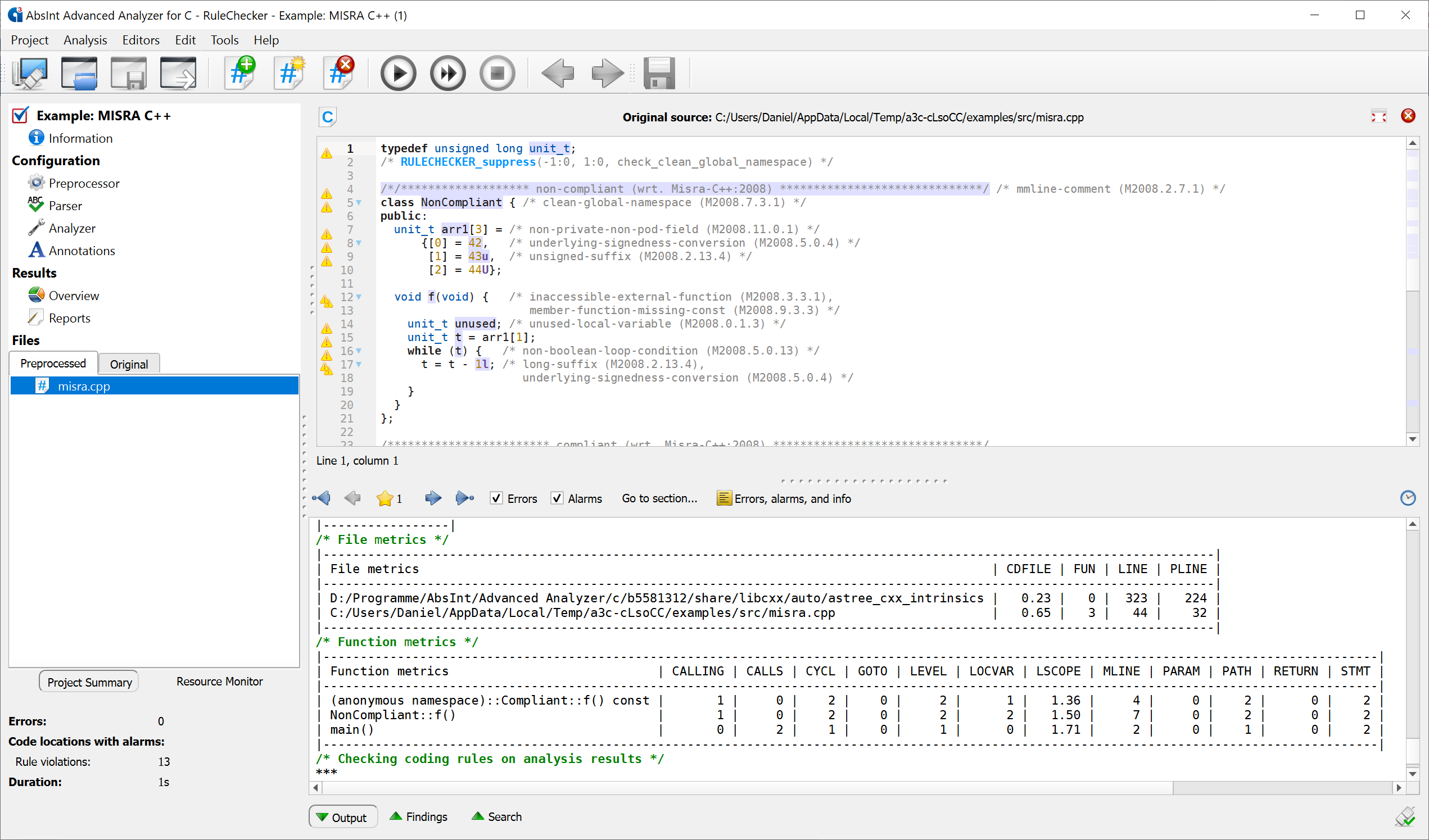This screenshot has height=840, width=1429.
Task: Toggle the Errors checkbox
Action: click(496, 498)
